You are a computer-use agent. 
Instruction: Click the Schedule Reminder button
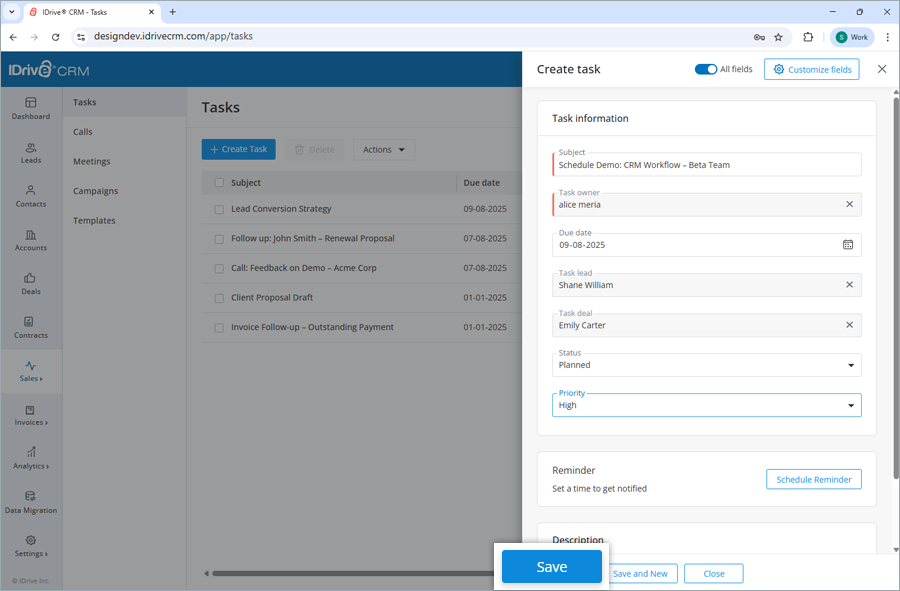coord(813,479)
